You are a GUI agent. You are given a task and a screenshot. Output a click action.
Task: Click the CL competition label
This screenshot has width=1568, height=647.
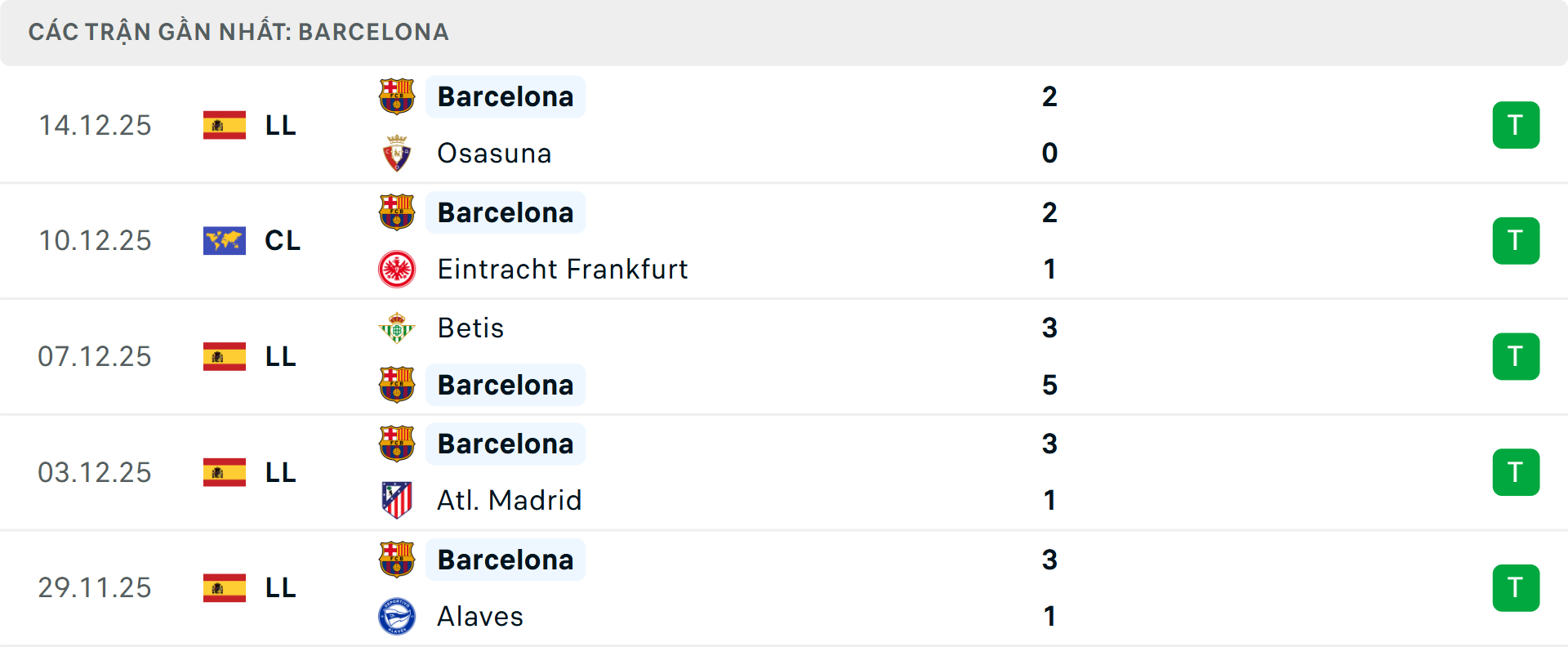tap(282, 240)
